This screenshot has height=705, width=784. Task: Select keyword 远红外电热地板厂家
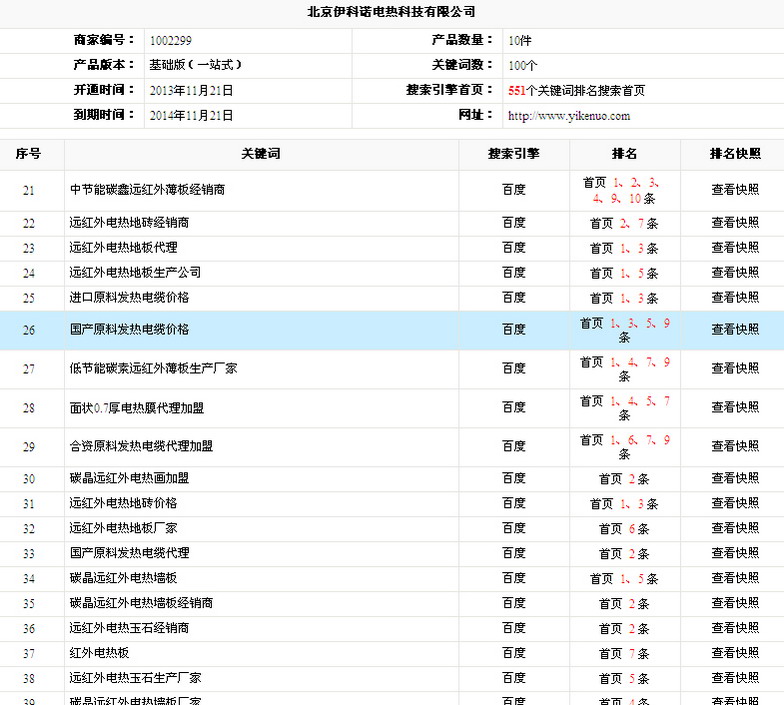pos(124,528)
